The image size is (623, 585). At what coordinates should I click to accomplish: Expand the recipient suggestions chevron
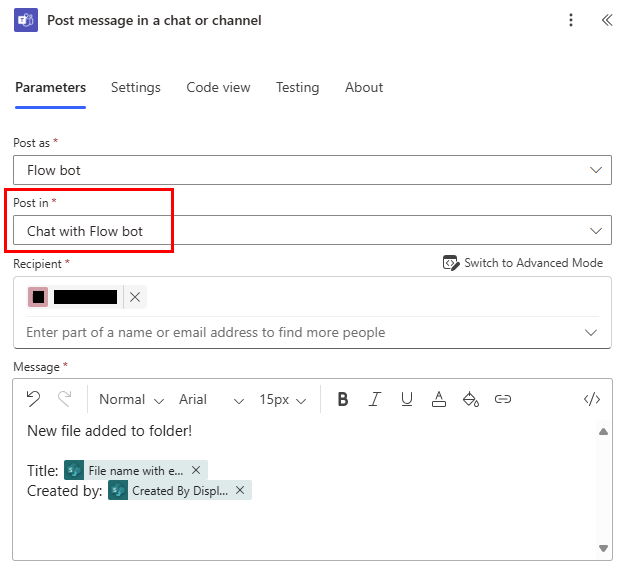(x=591, y=332)
